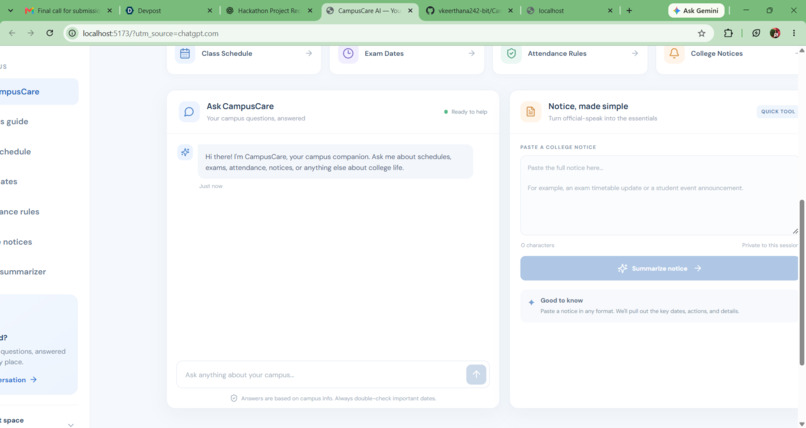
Task: Click the QUICK TOOL badge
Action: (x=777, y=111)
